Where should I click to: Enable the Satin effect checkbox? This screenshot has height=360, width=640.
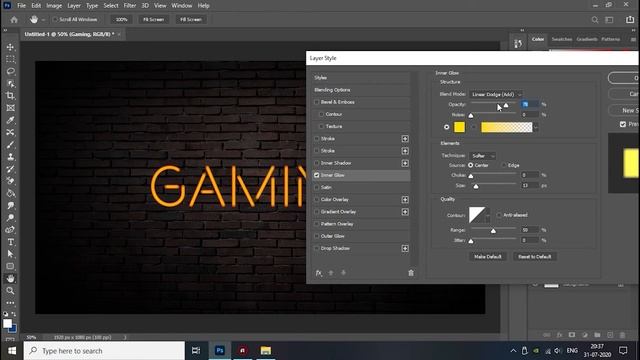tap(317, 187)
